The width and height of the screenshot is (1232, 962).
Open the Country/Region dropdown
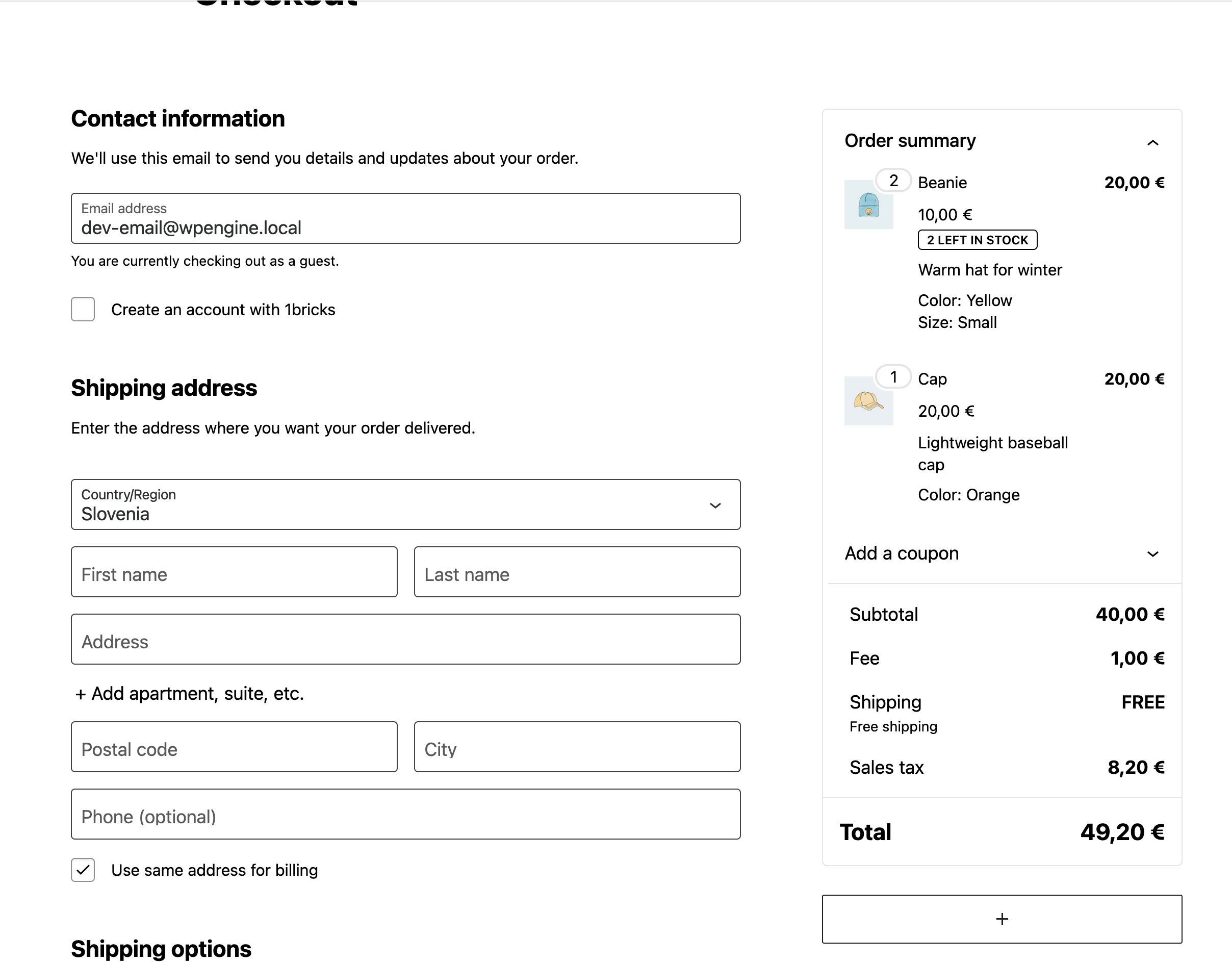[x=405, y=505]
